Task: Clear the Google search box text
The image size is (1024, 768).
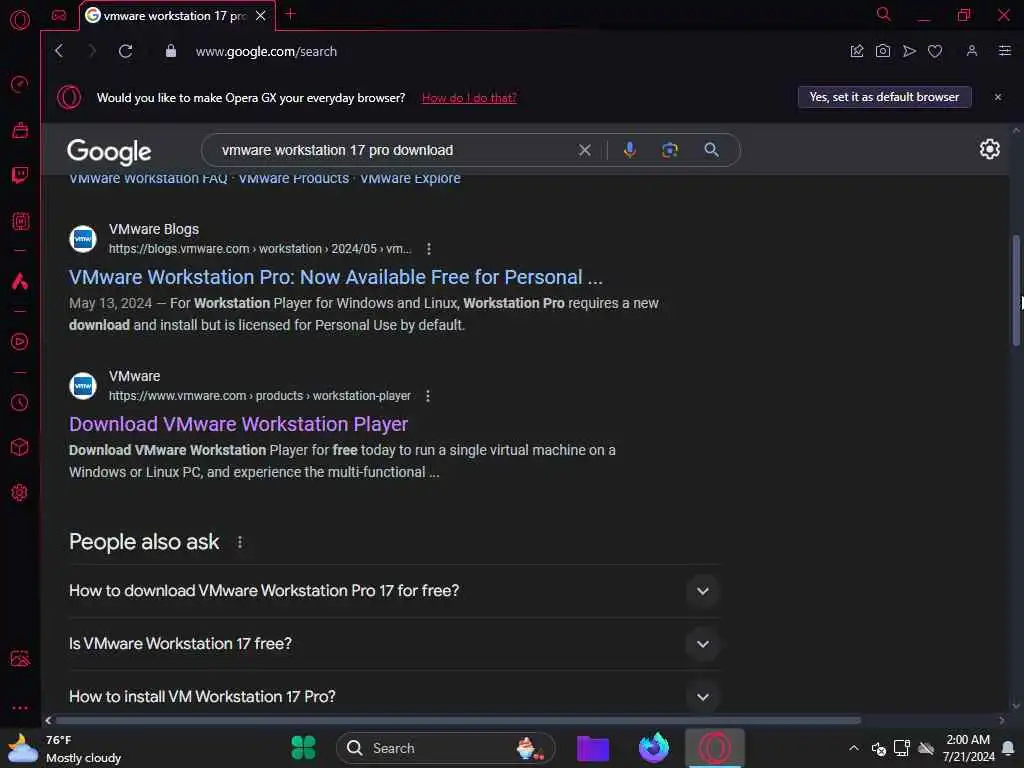Action: point(584,150)
